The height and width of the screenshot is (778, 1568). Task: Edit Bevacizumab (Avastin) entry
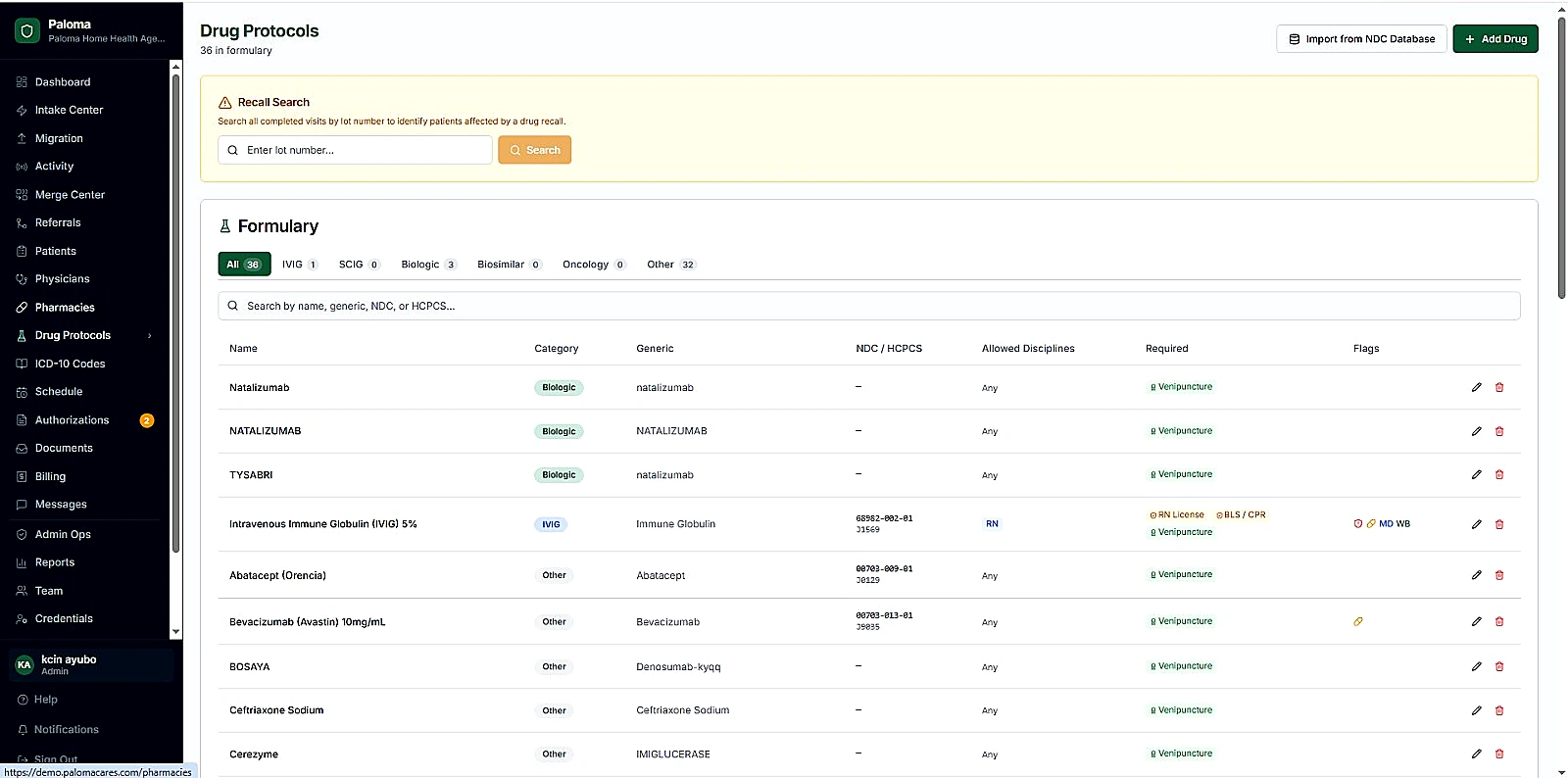pos(1476,621)
